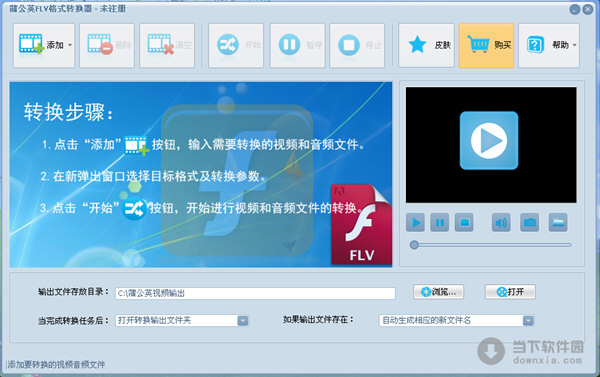Viewport: 600px width, 377px height.
Task: Expand the 帮助 dropdown arrow
Action: click(575, 45)
